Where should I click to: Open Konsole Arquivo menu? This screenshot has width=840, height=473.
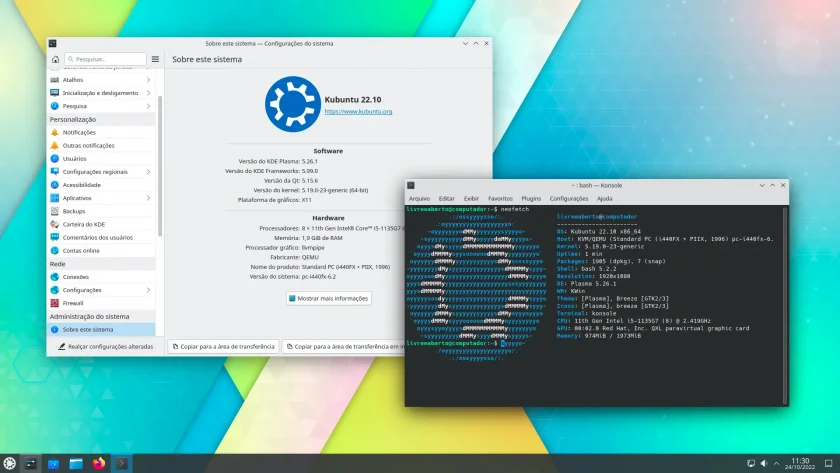pyautogui.click(x=419, y=199)
